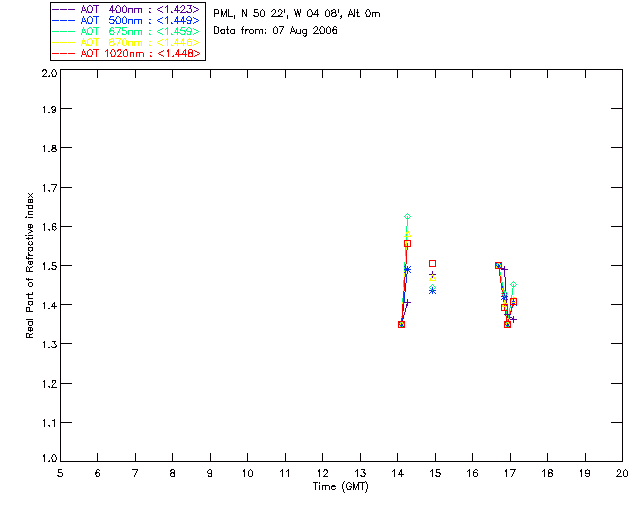This screenshot has width=640, height=512.
Task: Click the x-axis tick label 14
Action: pos(398,473)
